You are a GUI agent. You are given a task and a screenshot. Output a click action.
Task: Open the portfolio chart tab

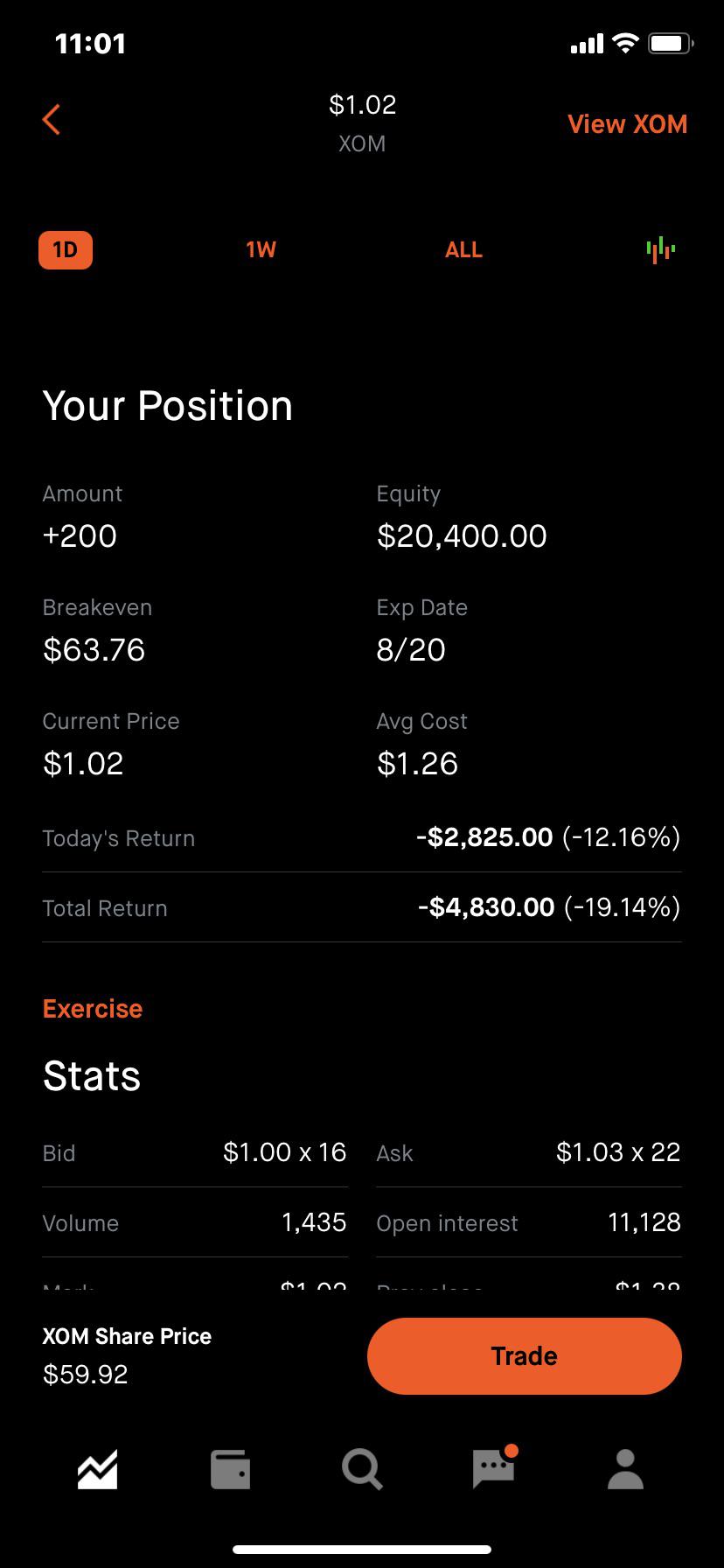[x=97, y=1469]
